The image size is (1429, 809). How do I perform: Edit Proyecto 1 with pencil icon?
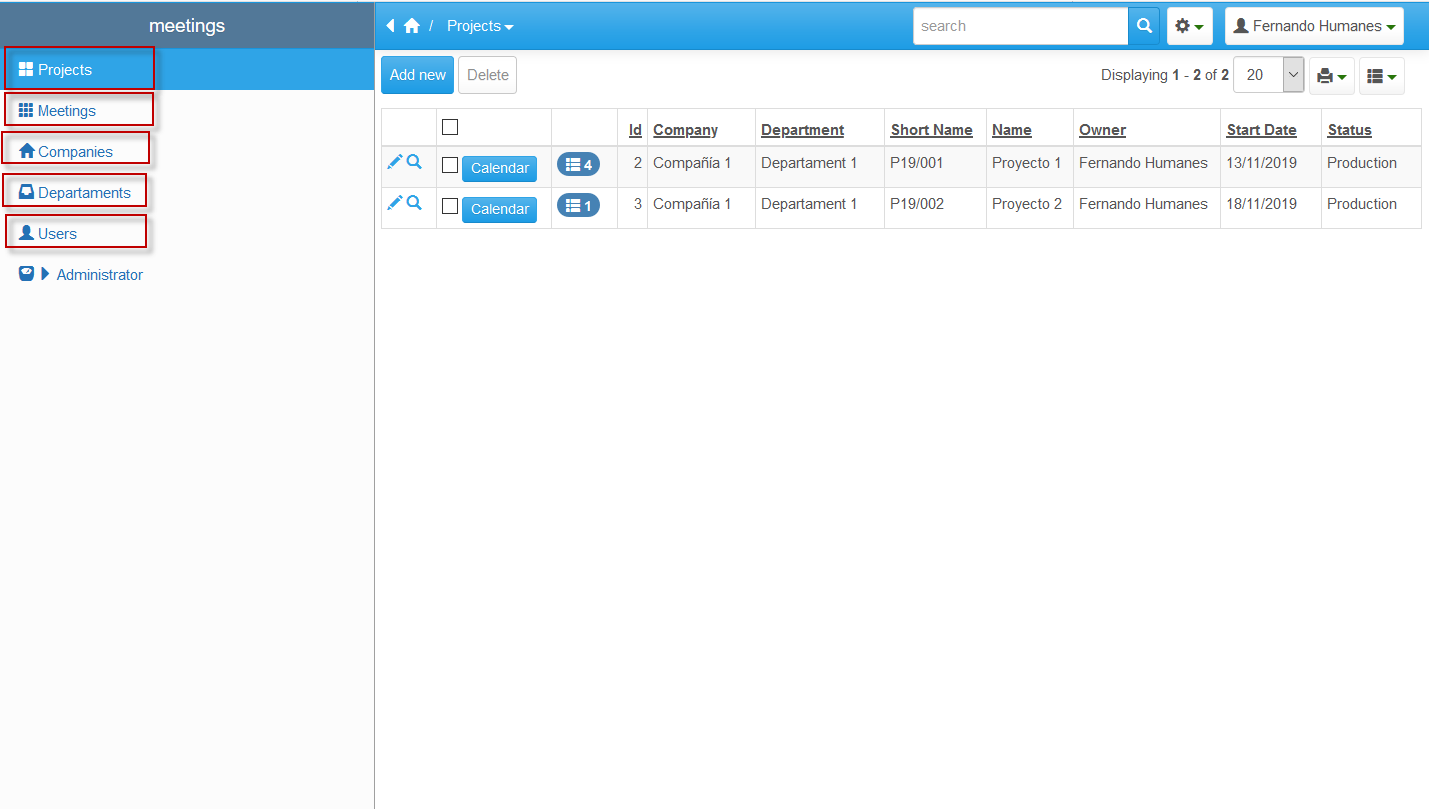tap(395, 162)
